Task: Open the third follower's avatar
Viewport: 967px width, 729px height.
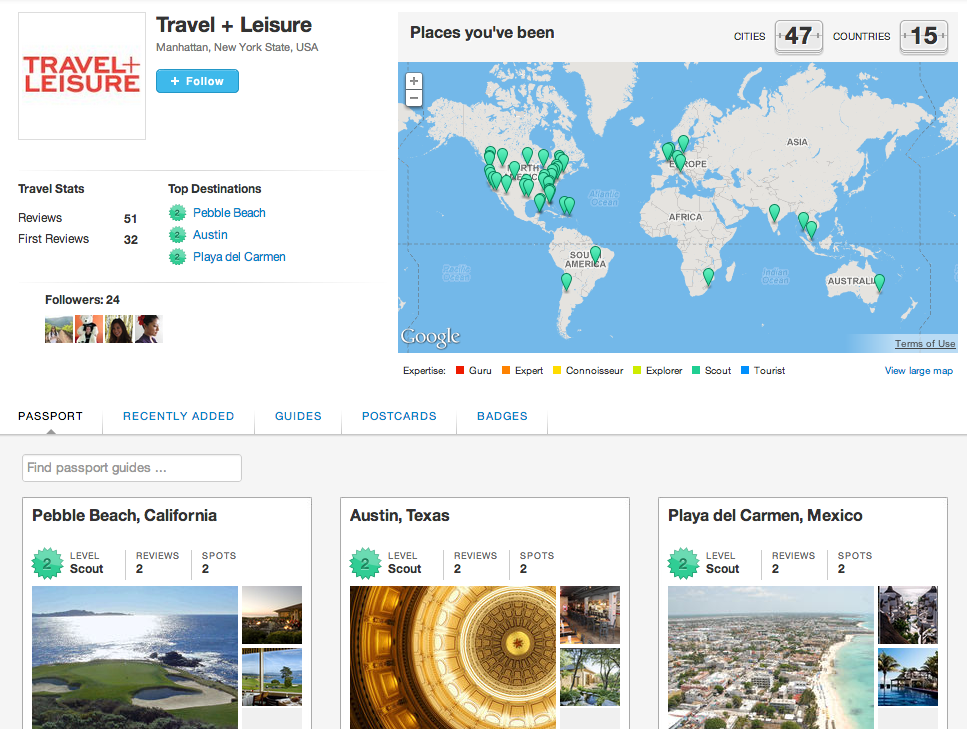Action: pyautogui.click(x=119, y=329)
